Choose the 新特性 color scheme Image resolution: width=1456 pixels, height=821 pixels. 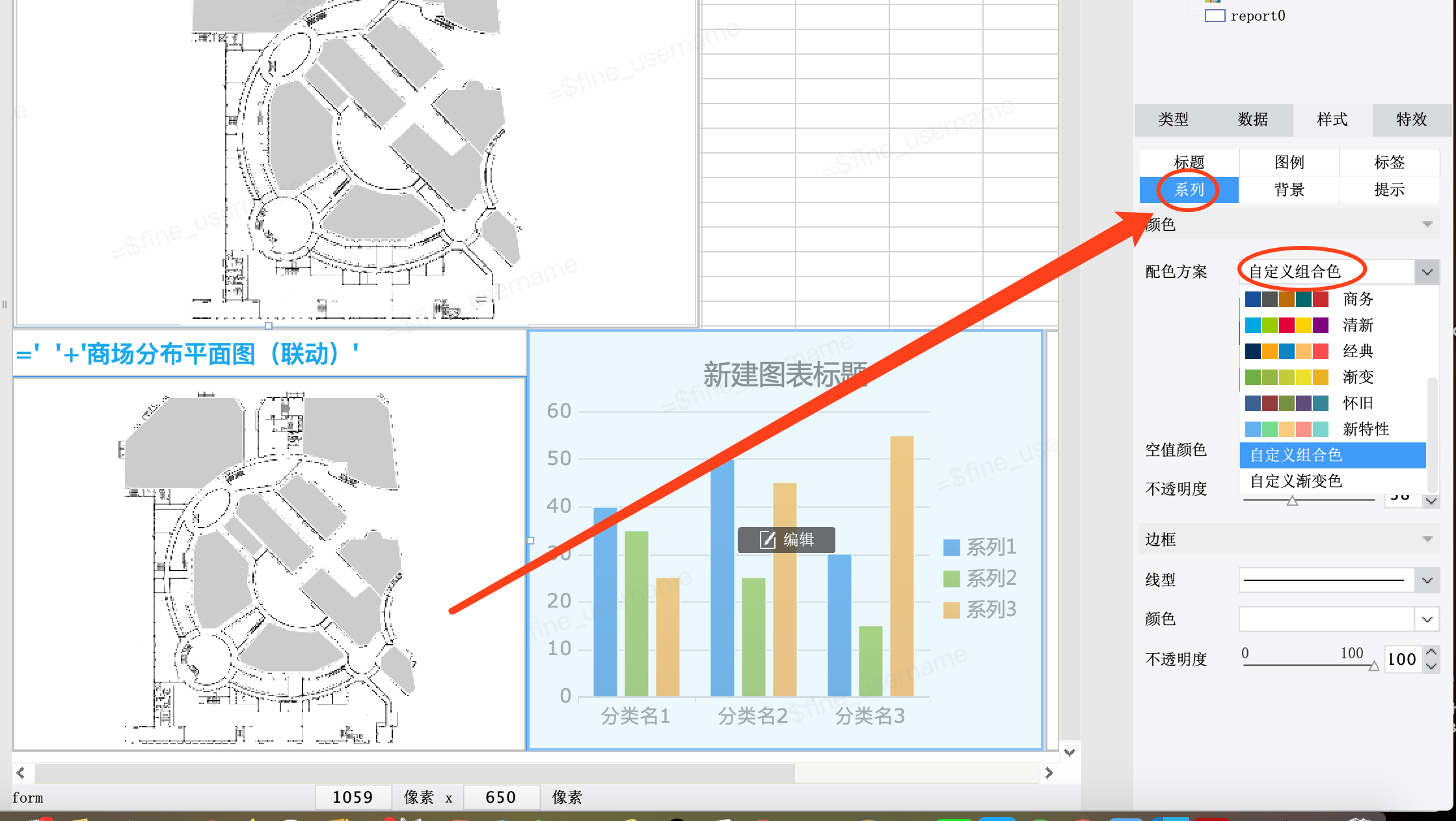(1332, 429)
